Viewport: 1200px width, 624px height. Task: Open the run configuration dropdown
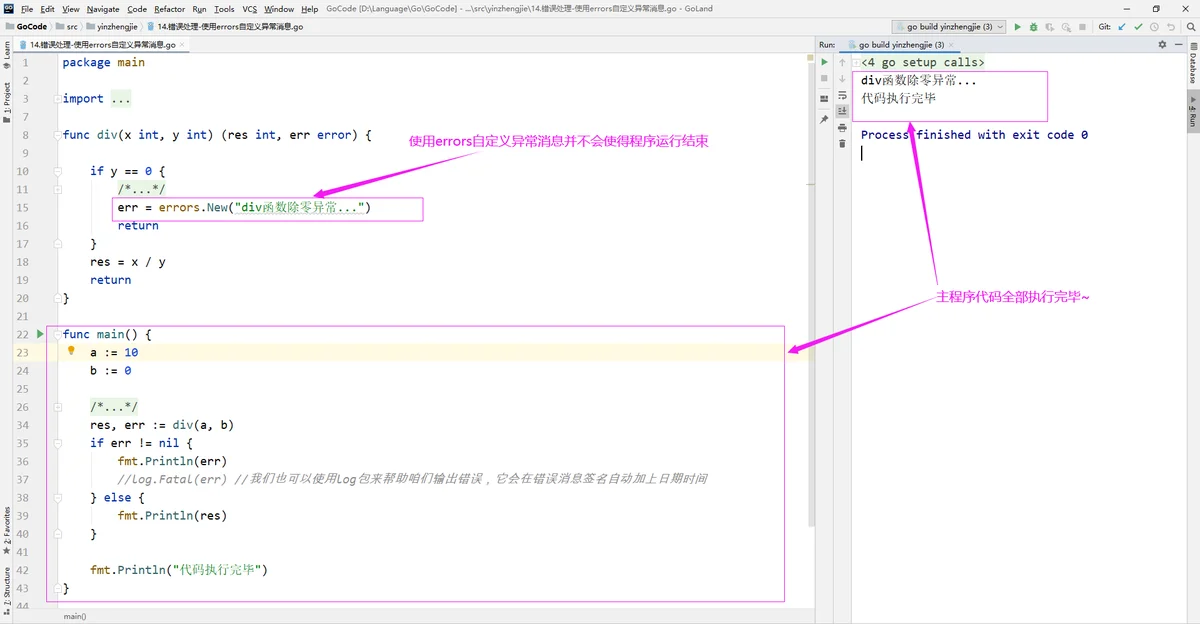point(949,27)
